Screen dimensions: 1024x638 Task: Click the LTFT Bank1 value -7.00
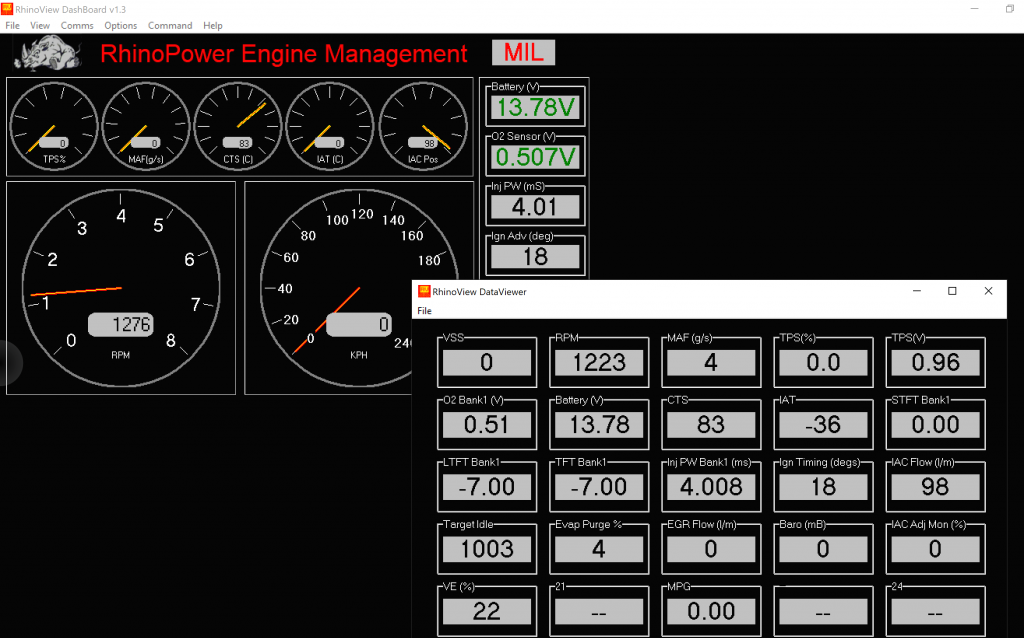tap(487, 486)
